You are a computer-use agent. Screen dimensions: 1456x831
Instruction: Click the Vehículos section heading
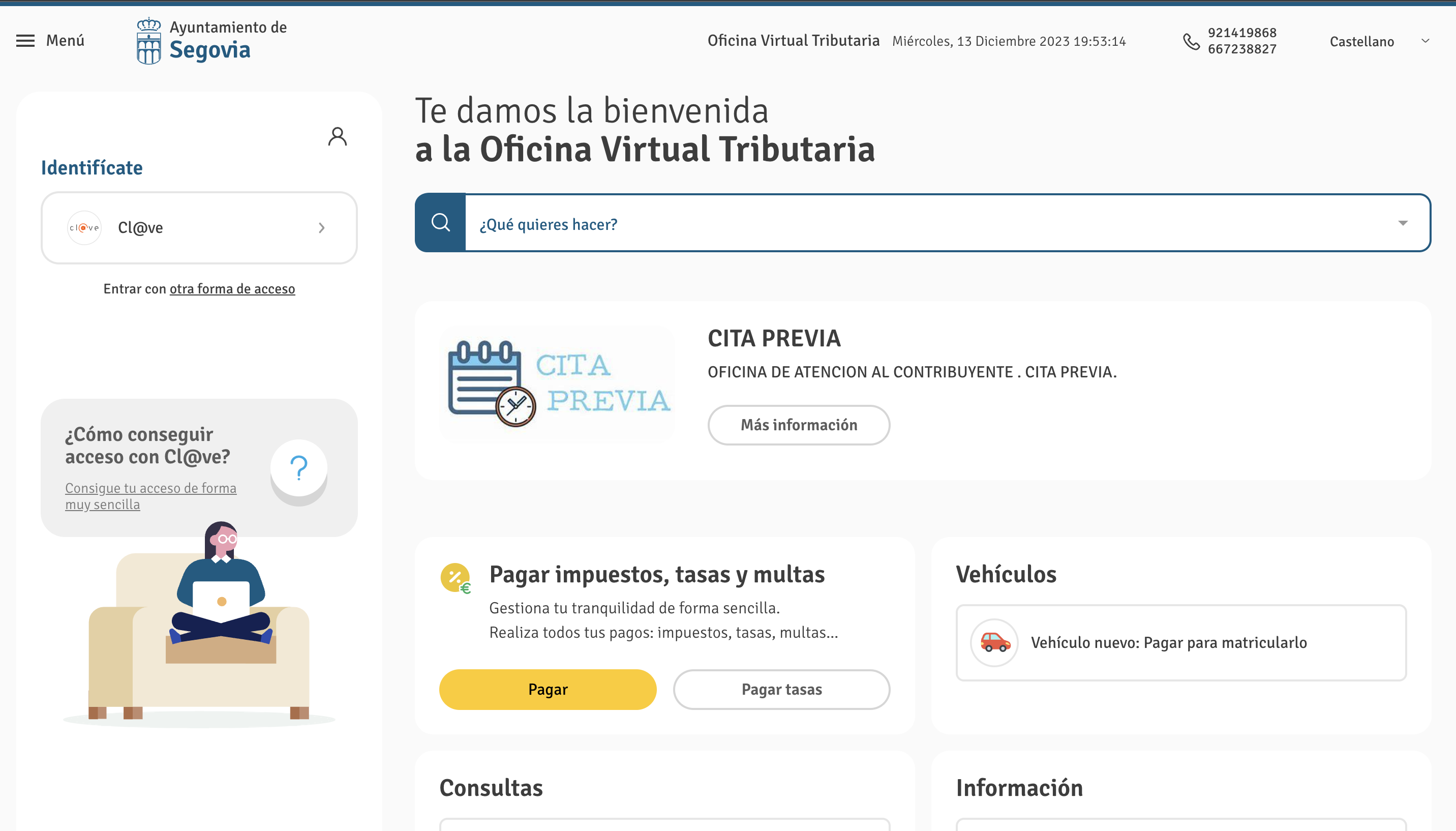coord(1007,574)
